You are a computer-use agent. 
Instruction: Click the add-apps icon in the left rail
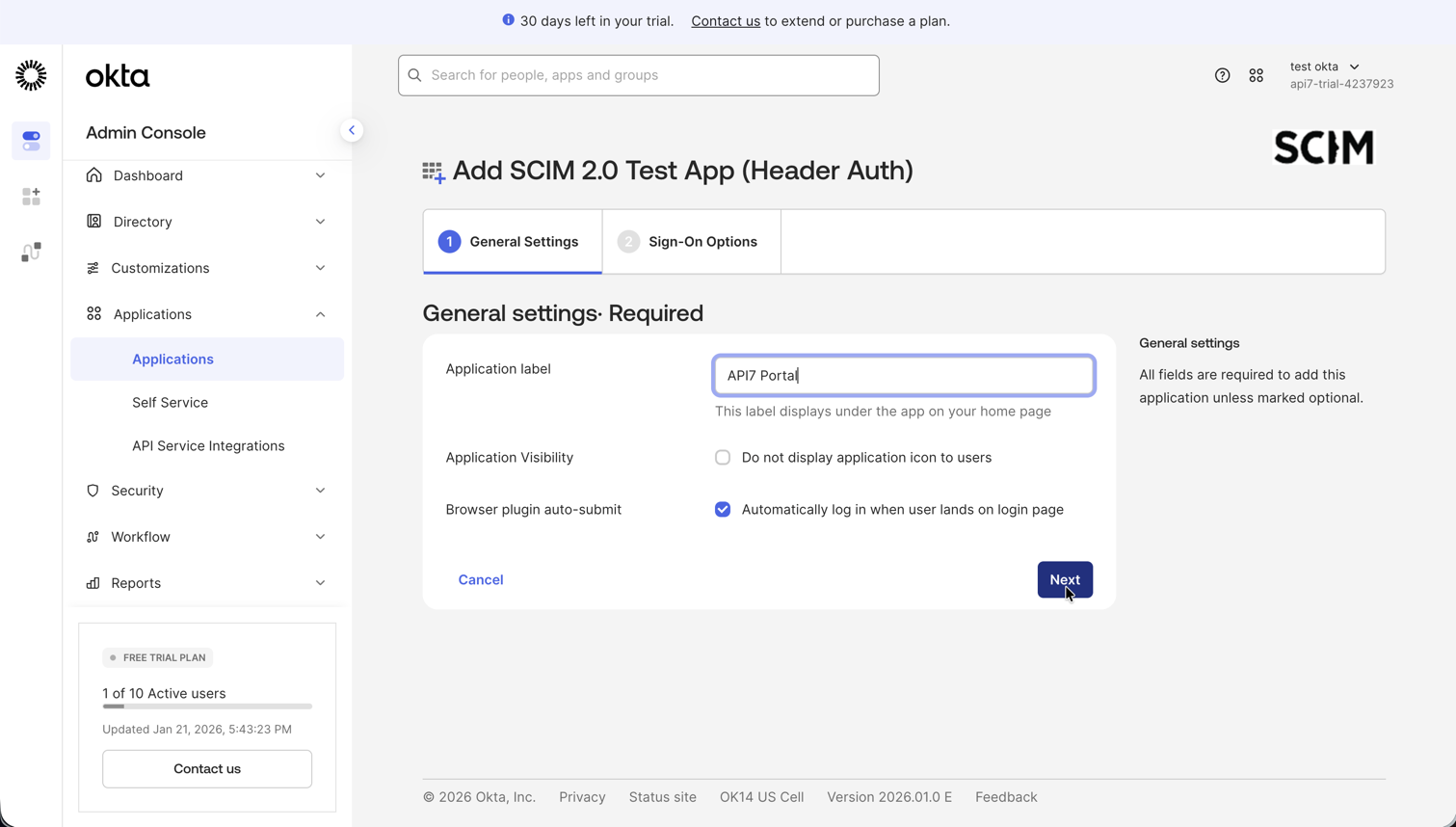tap(31, 196)
